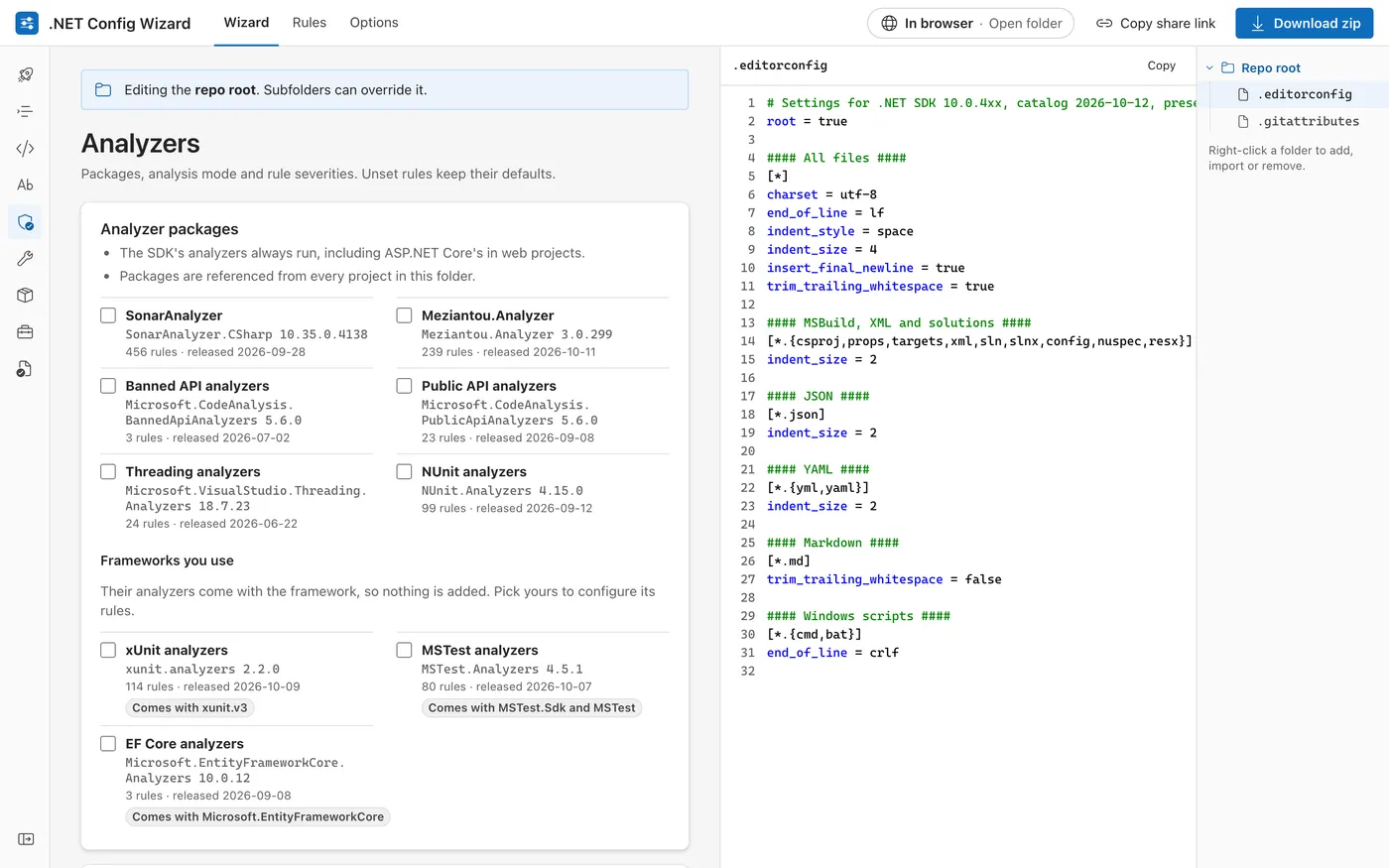Screen dimensions: 1389x868
Task: Check EF Core analyzers
Action: pyautogui.click(x=108, y=743)
